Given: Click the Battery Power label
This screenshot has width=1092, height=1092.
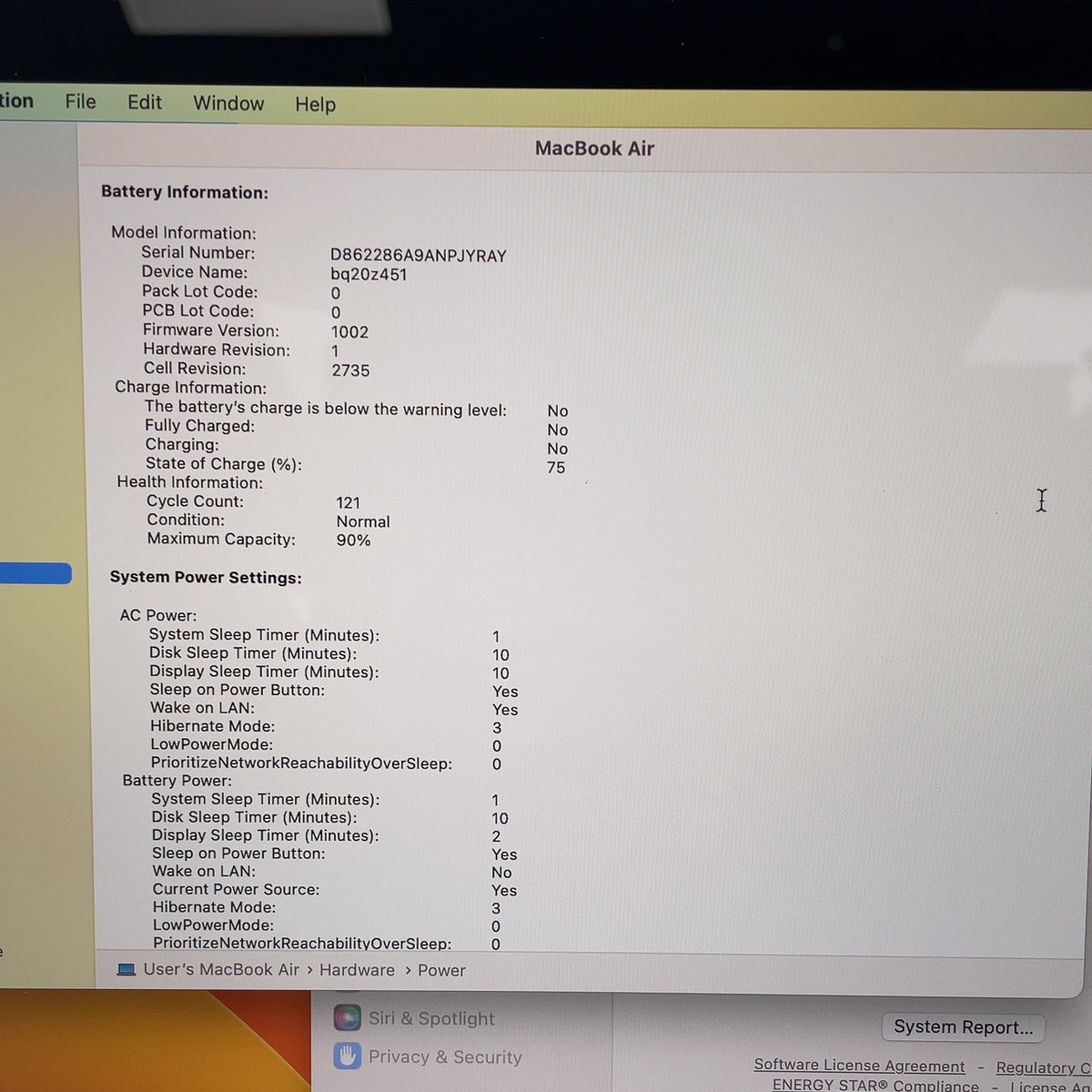Looking at the screenshot, I should (177, 780).
